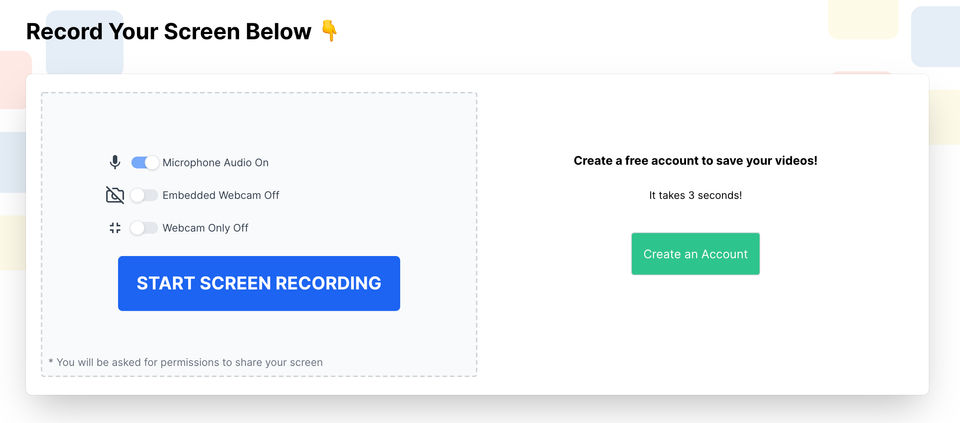Click the pointing-down hand emoji
This screenshot has width=960, height=423.
[329, 31]
